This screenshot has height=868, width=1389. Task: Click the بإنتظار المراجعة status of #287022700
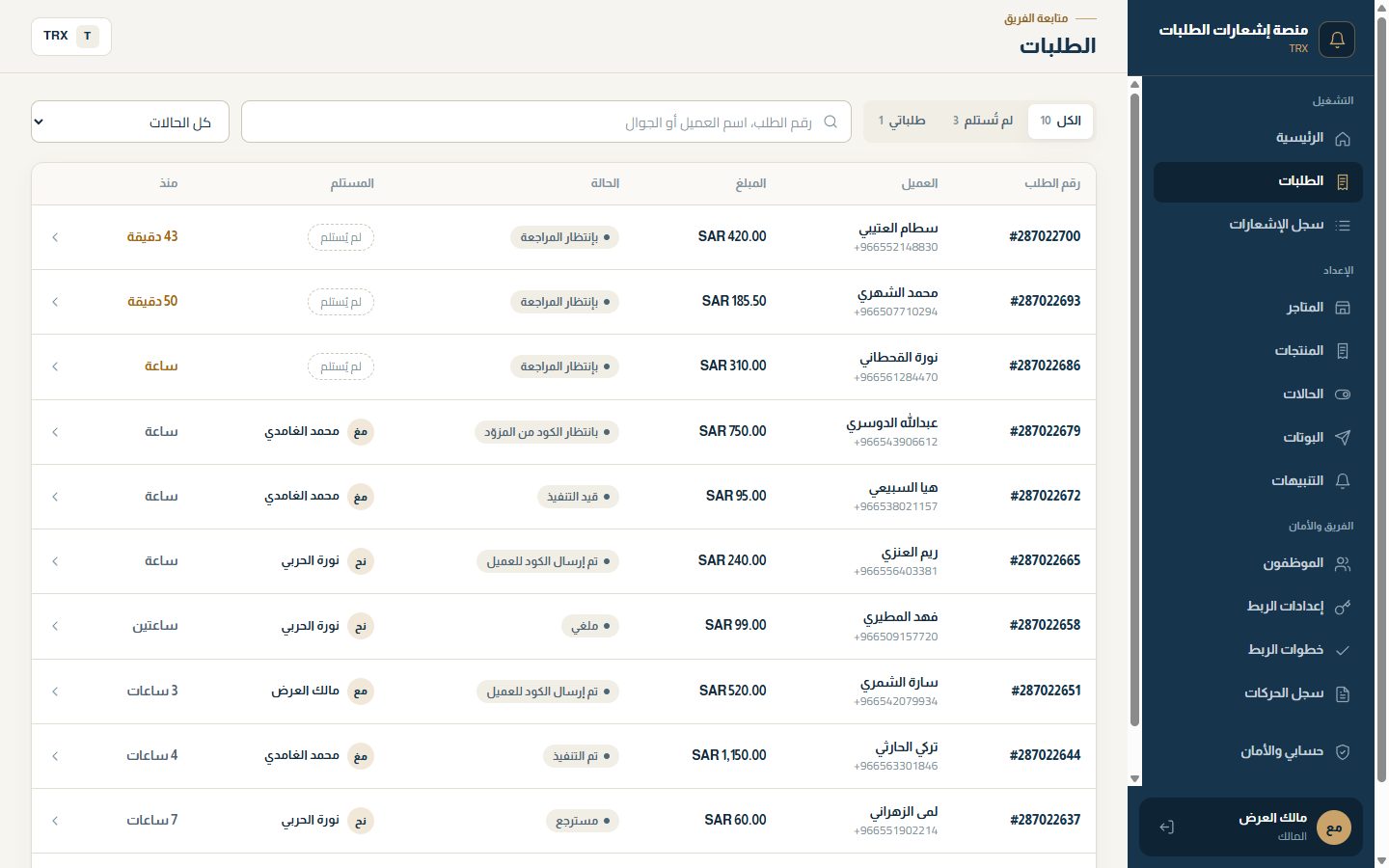[x=564, y=237]
